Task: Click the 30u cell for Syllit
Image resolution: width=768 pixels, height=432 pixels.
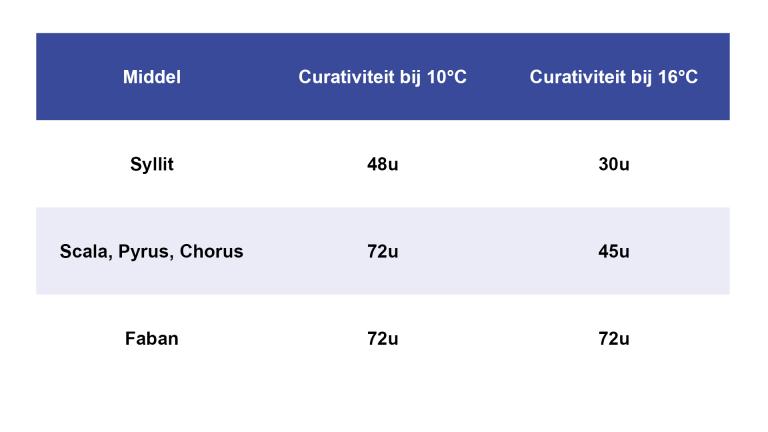Action: coord(613,164)
